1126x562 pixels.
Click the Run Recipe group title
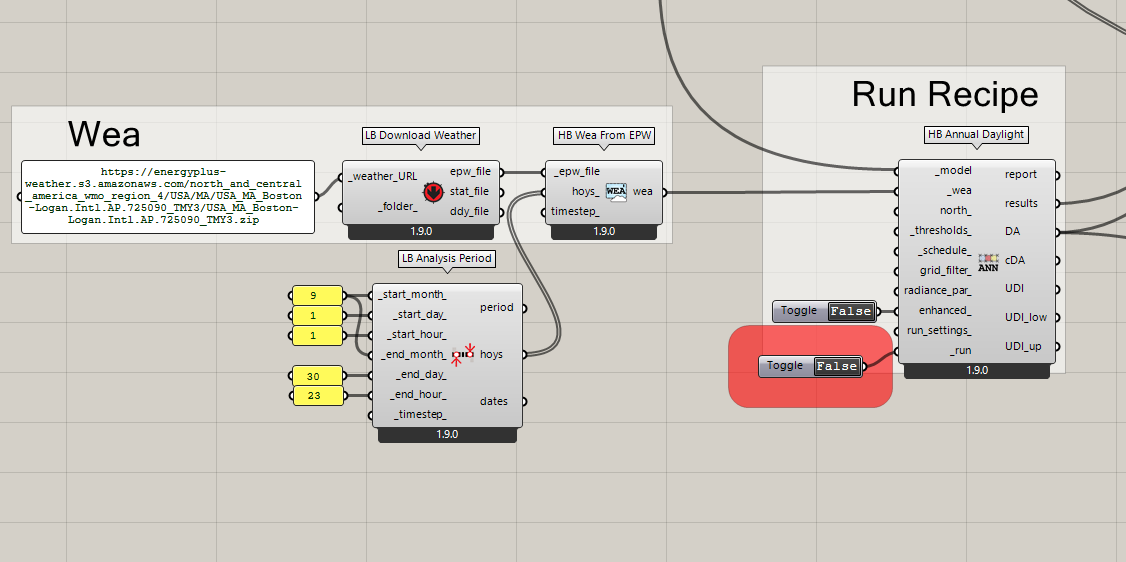pyautogui.click(x=944, y=95)
